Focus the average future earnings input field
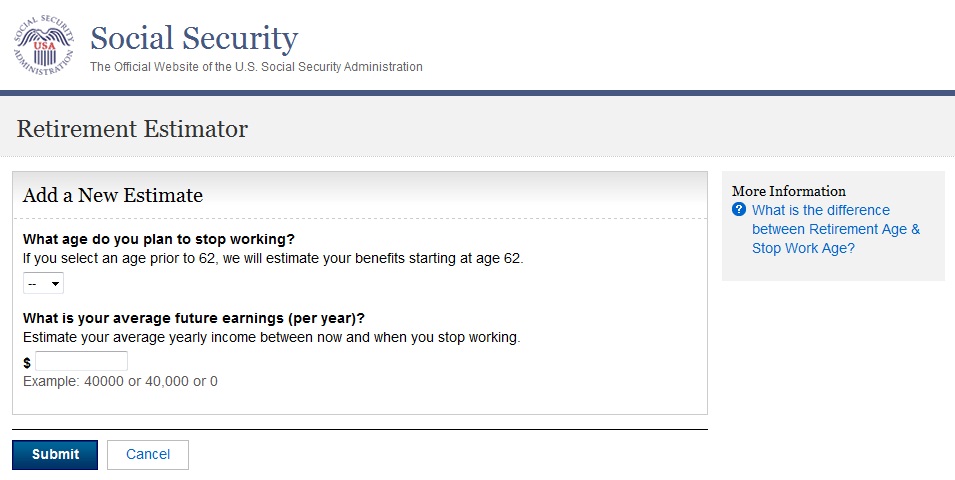This screenshot has width=955, height=480. tap(81, 361)
